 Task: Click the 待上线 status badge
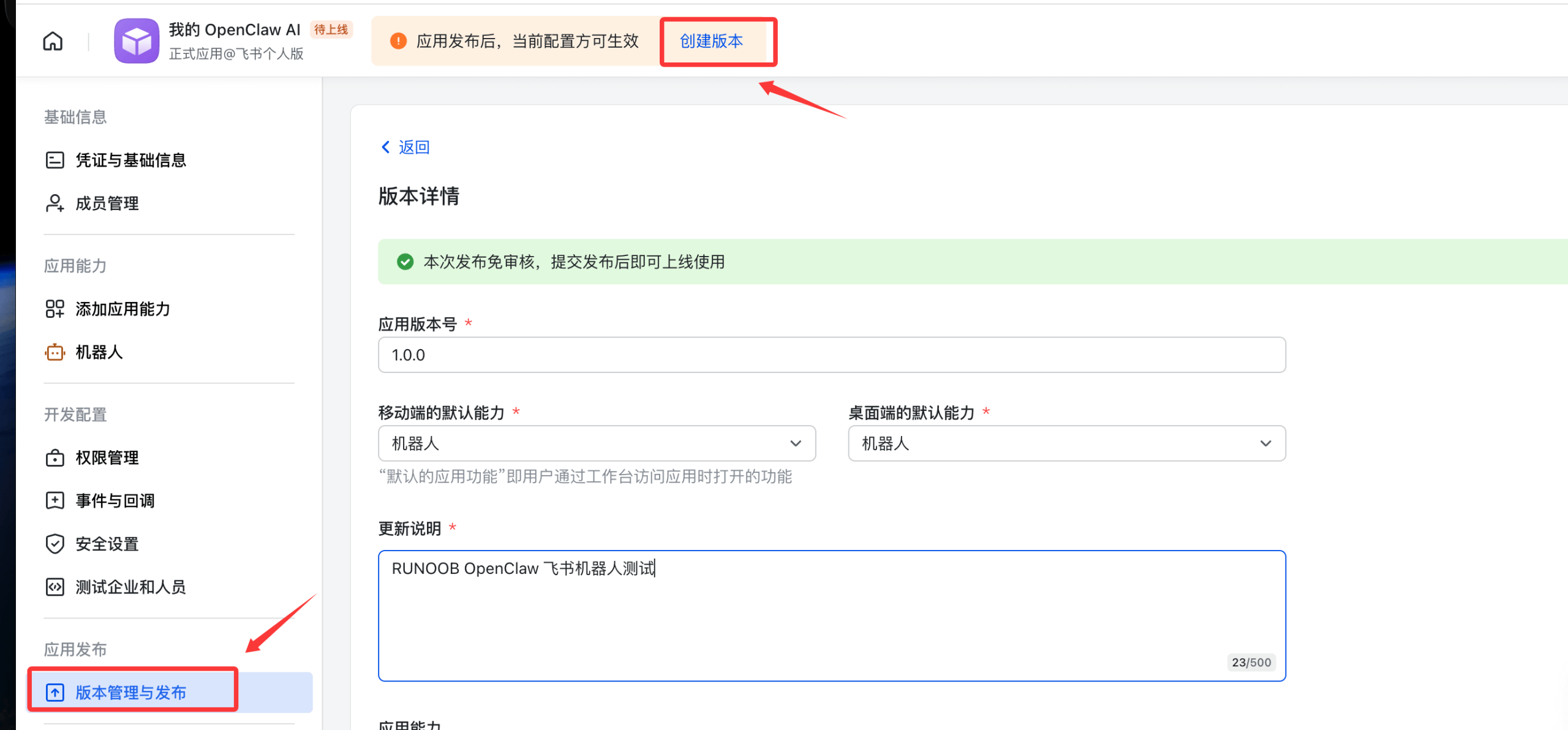click(x=331, y=29)
